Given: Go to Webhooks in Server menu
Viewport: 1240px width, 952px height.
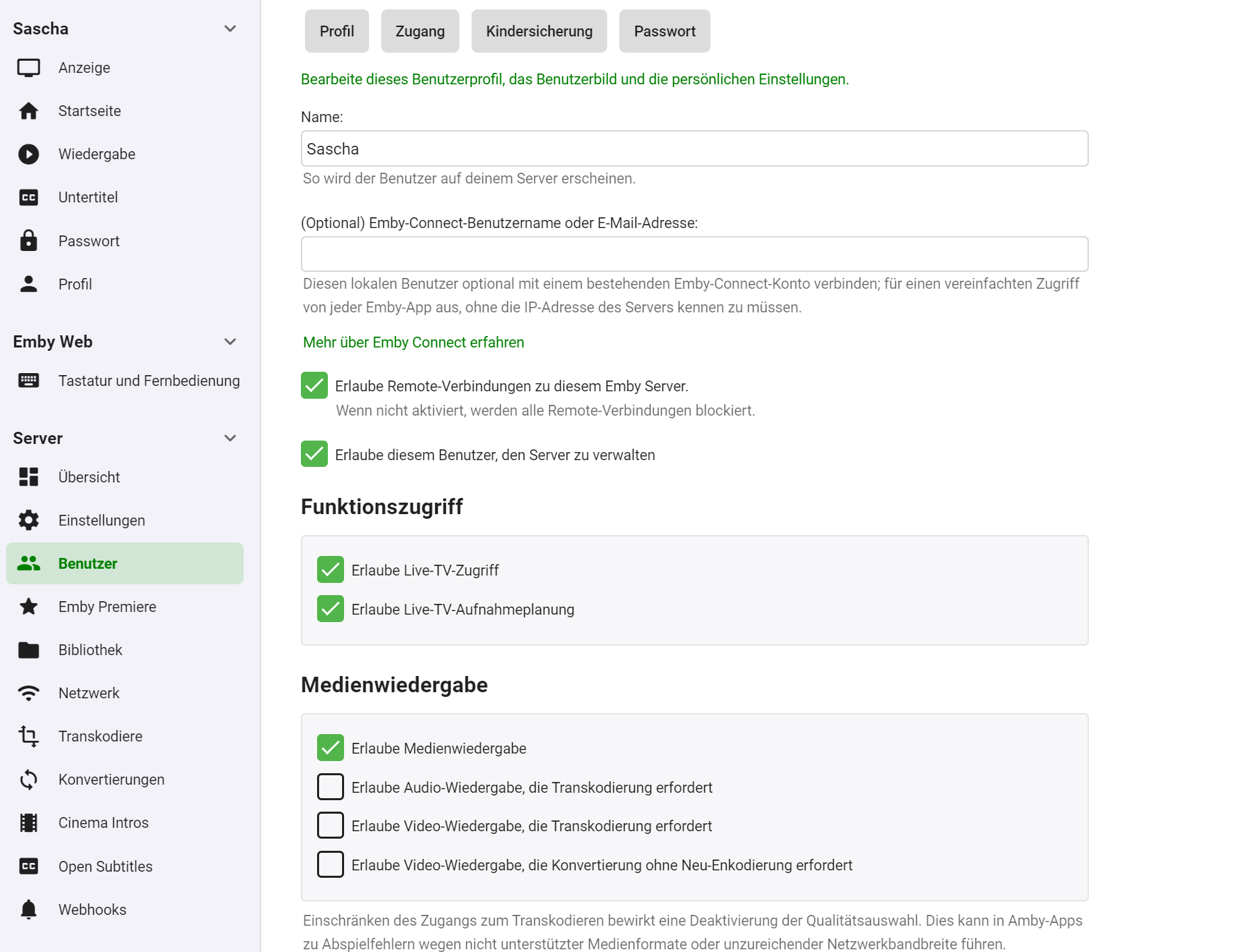Looking at the screenshot, I should pos(125,909).
